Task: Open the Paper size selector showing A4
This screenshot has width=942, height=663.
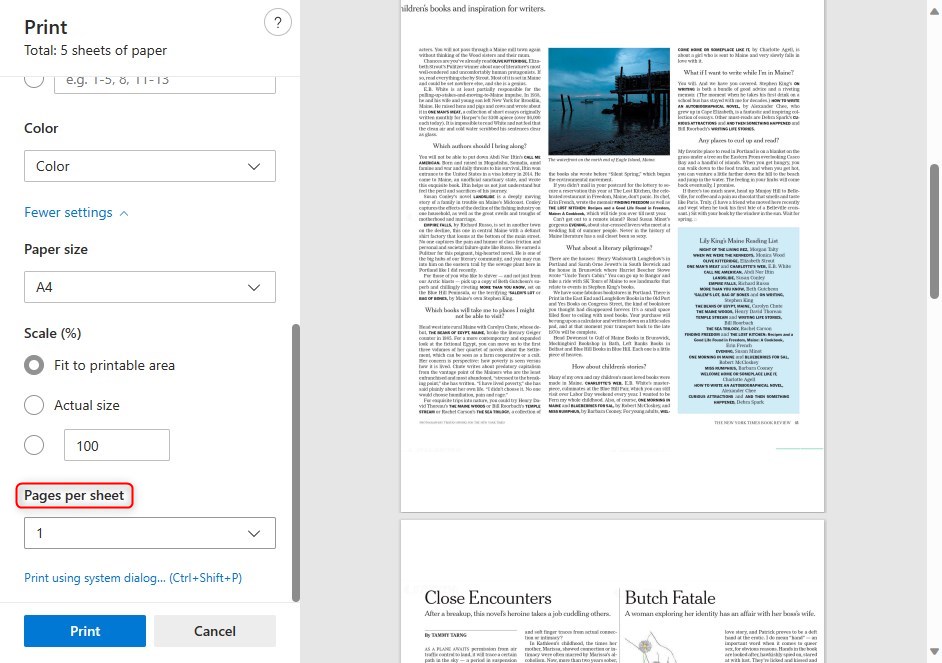Action: tap(149, 286)
